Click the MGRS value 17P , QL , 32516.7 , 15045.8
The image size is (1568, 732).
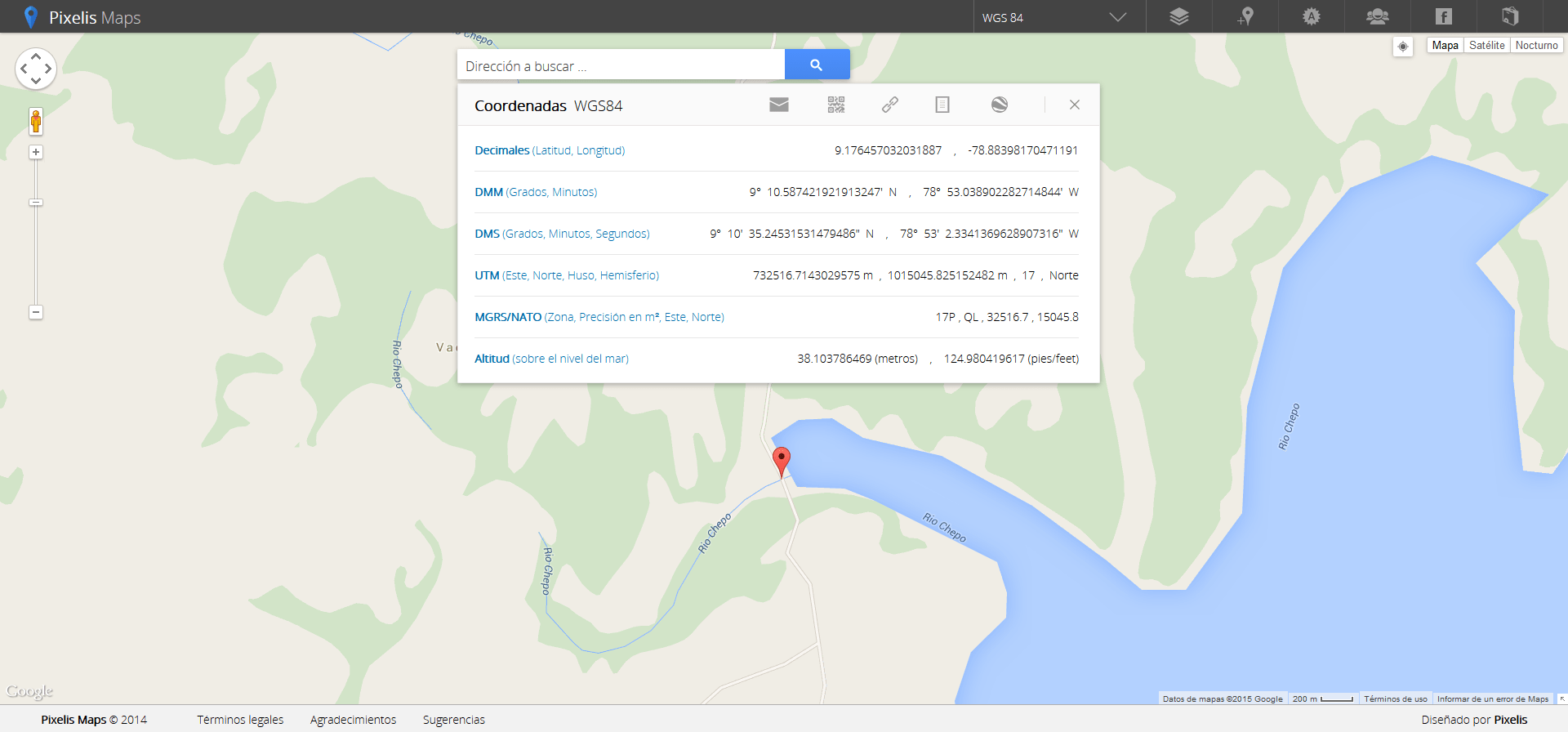click(1007, 317)
